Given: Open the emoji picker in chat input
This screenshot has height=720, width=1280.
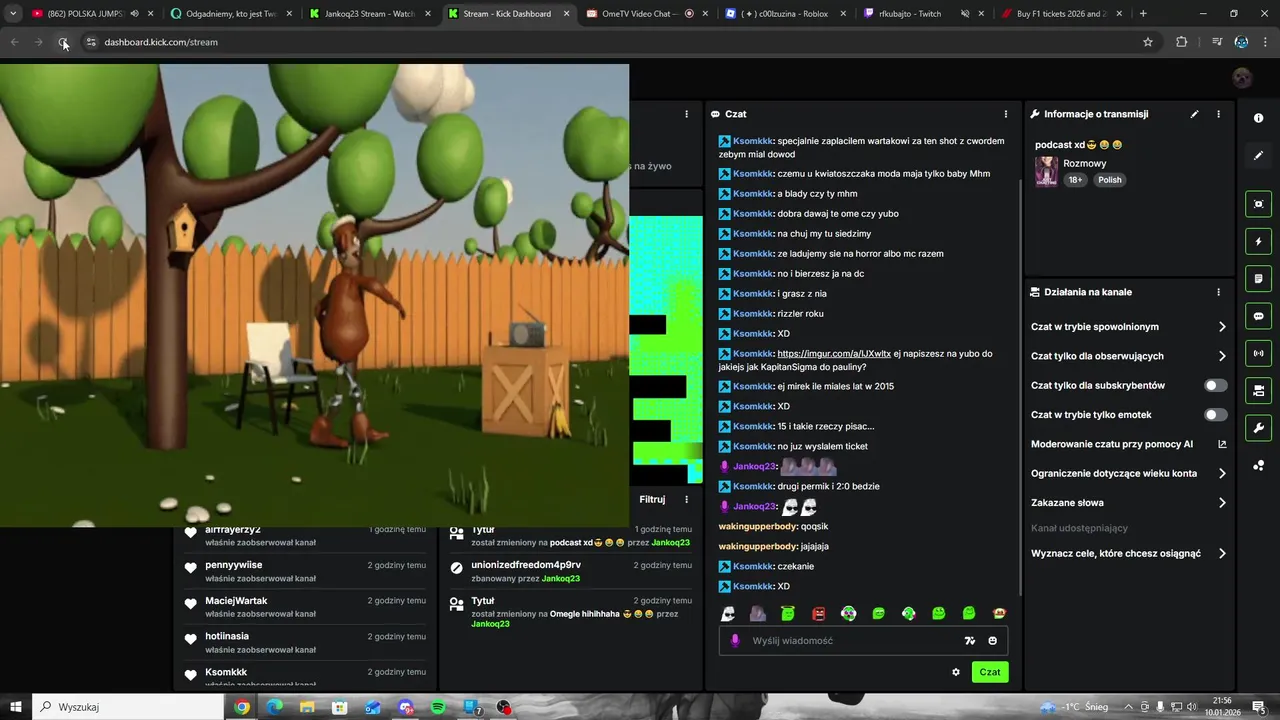Looking at the screenshot, I should coord(993,641).
